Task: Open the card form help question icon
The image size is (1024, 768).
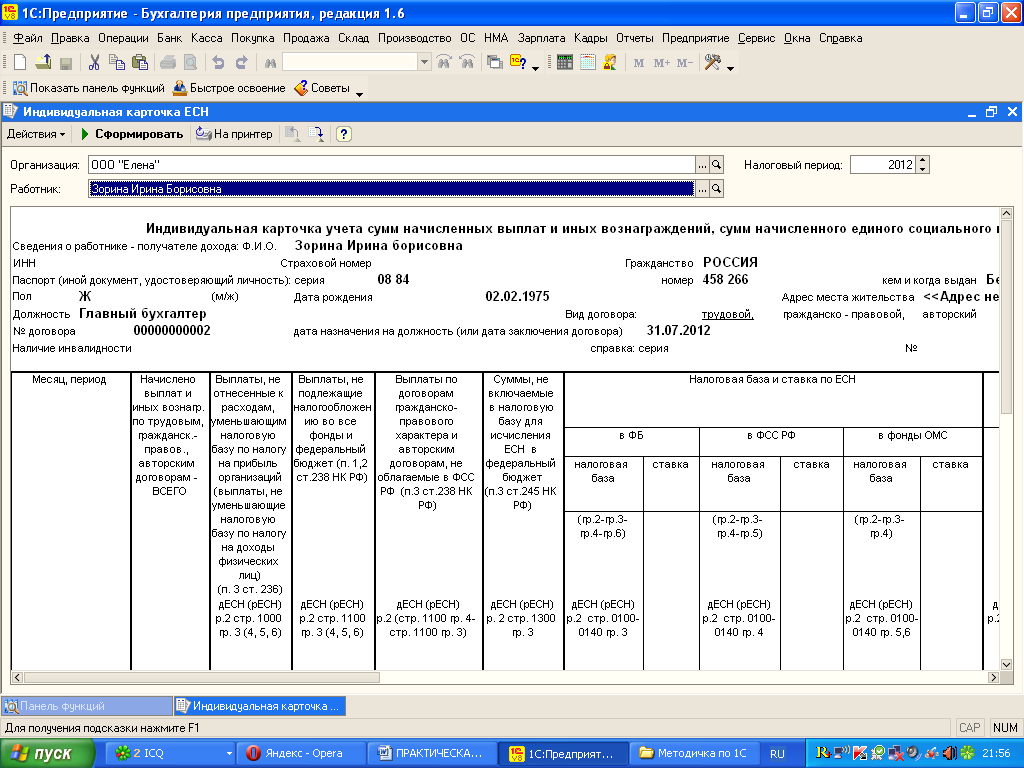Action: click(344, 134)
